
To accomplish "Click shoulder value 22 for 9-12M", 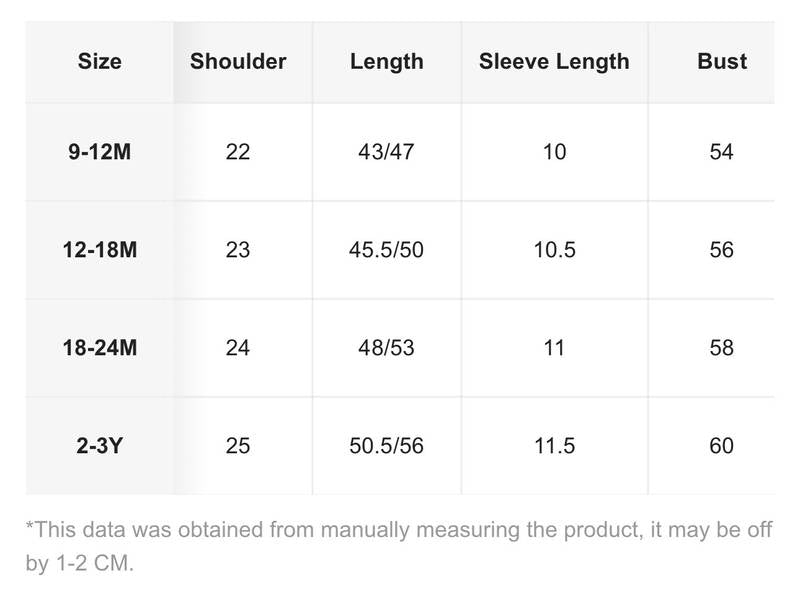I will click(x=238, y=152).
